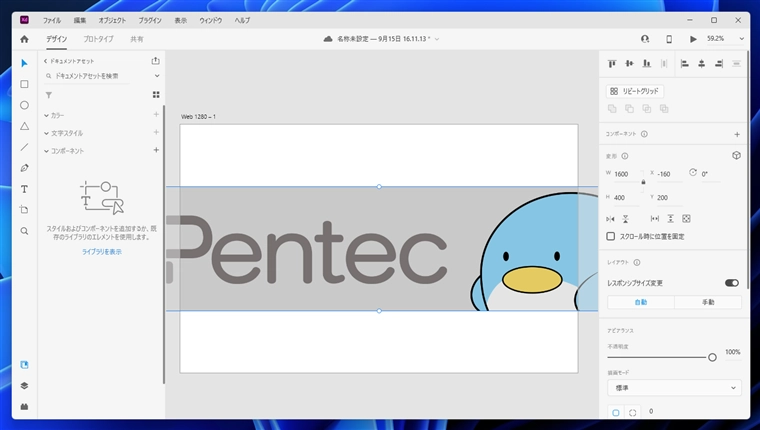This screenshot has width=760, height=430.
Task: Collapse the コンポーネント assets section
Action: click(x=47, y=151)
